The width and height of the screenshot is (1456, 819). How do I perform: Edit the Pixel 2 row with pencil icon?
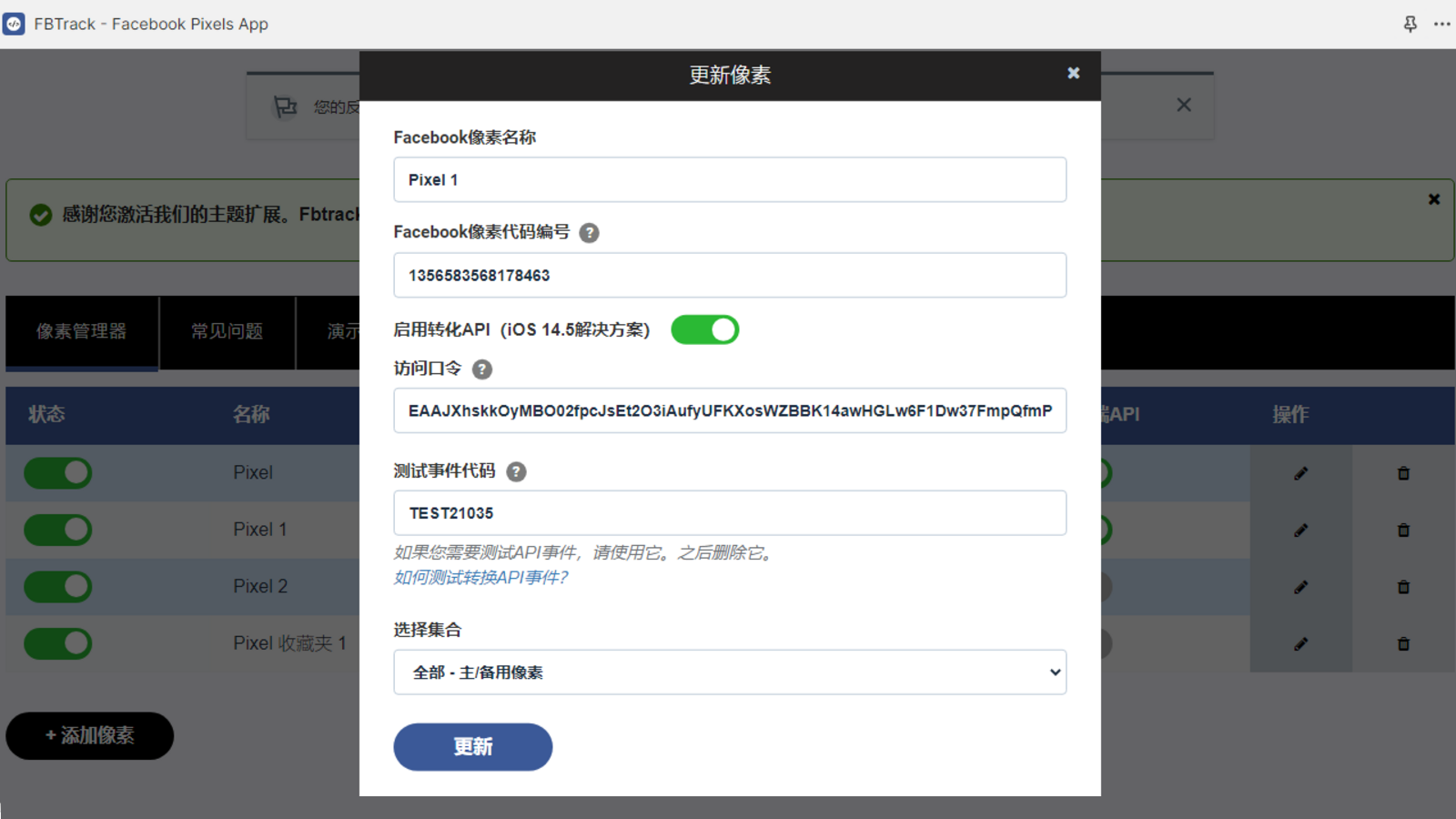click(x=1301, y=587)
